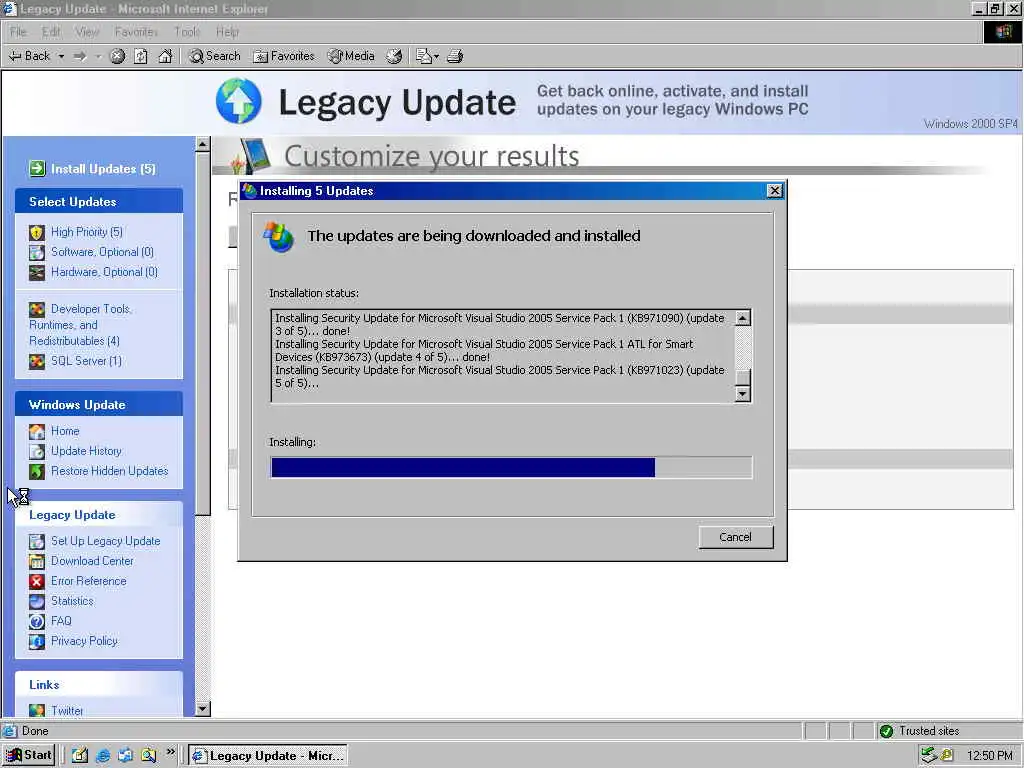Click the Error Reference red X icon

click(x=37, y=581)
